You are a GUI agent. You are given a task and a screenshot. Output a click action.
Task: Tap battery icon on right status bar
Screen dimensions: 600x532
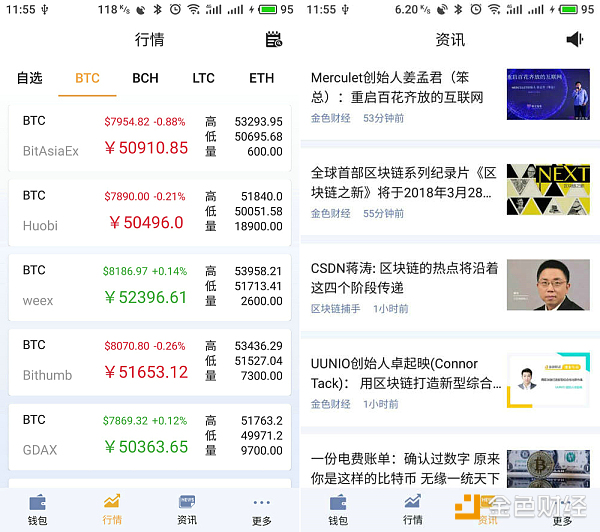[x=567, y=9]
